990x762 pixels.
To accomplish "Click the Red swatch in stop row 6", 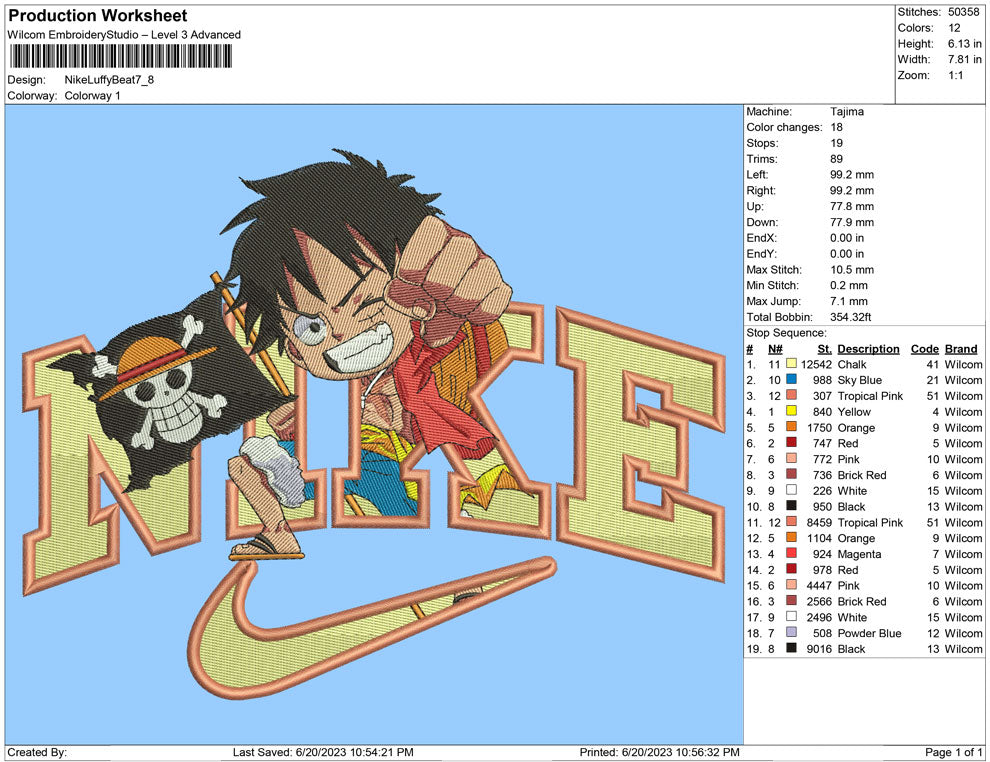I will click(x=791, y=443).
